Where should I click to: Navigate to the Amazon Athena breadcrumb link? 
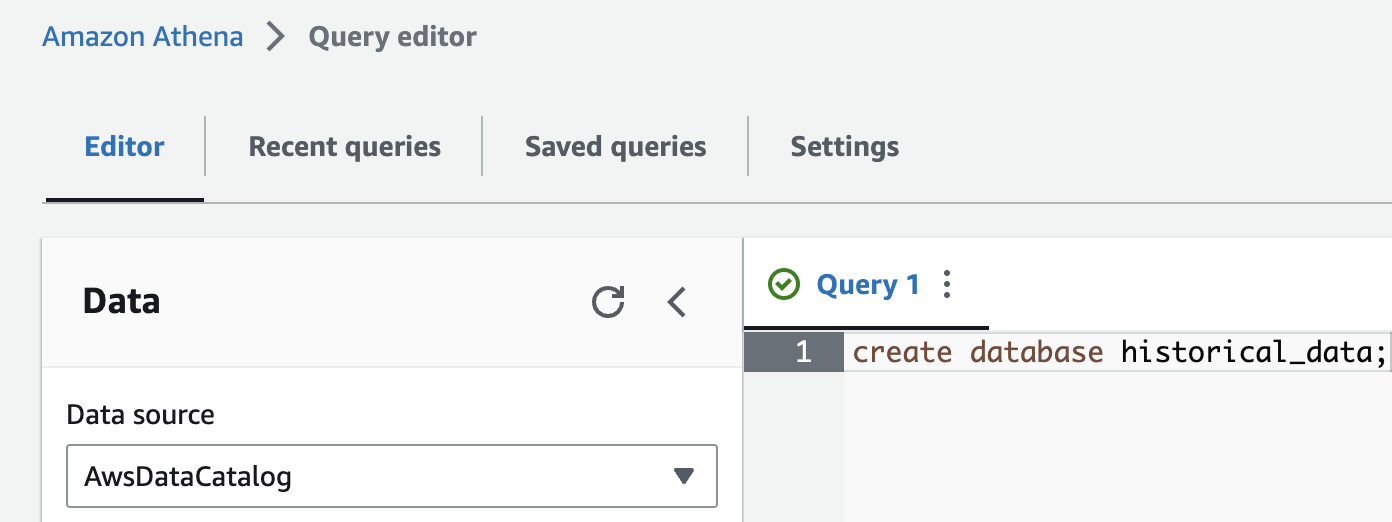tap(142, 38)
